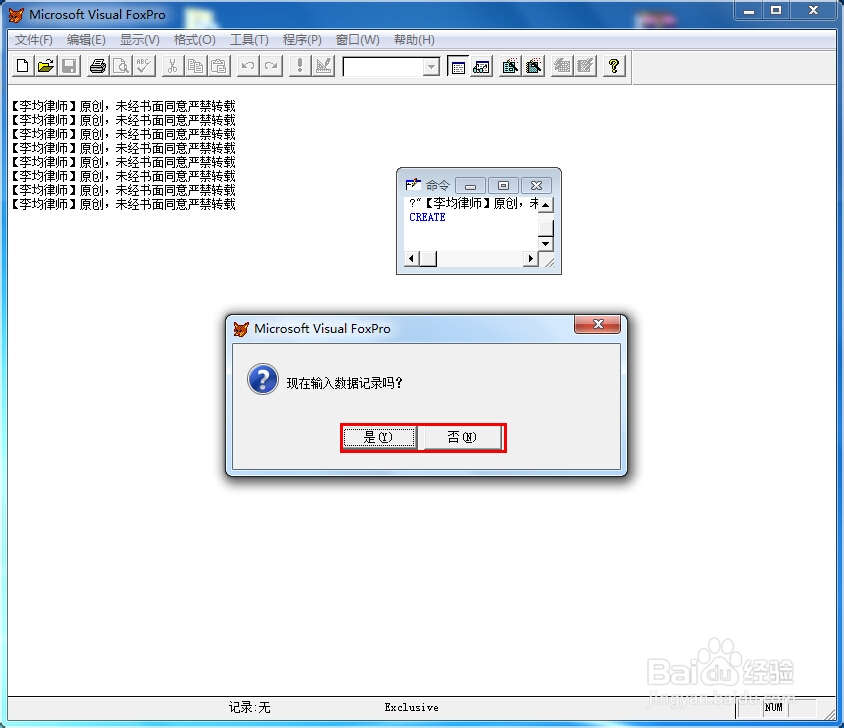The height and width of the screenshot is (728, 844).
Task: Click the CREATE line in command window
Action: (427, 217)
